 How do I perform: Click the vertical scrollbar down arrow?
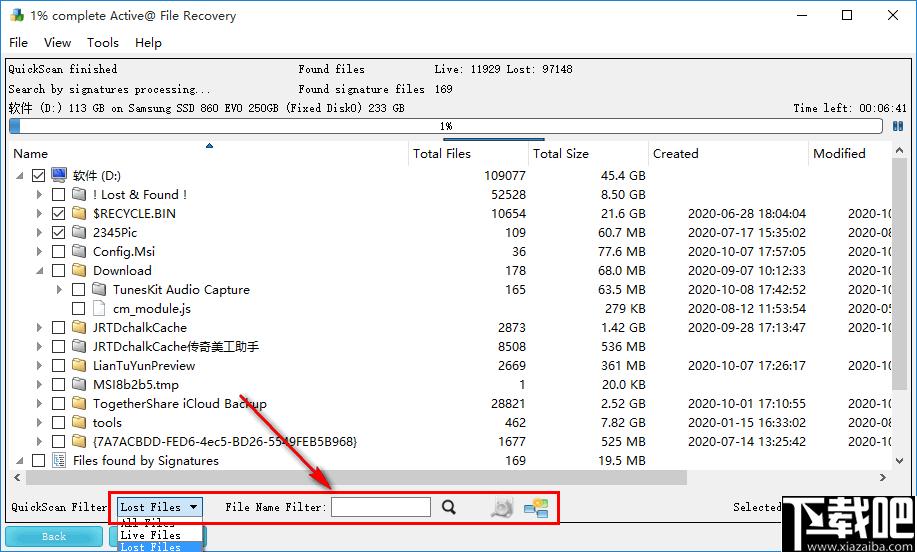[x=899, y=461]
